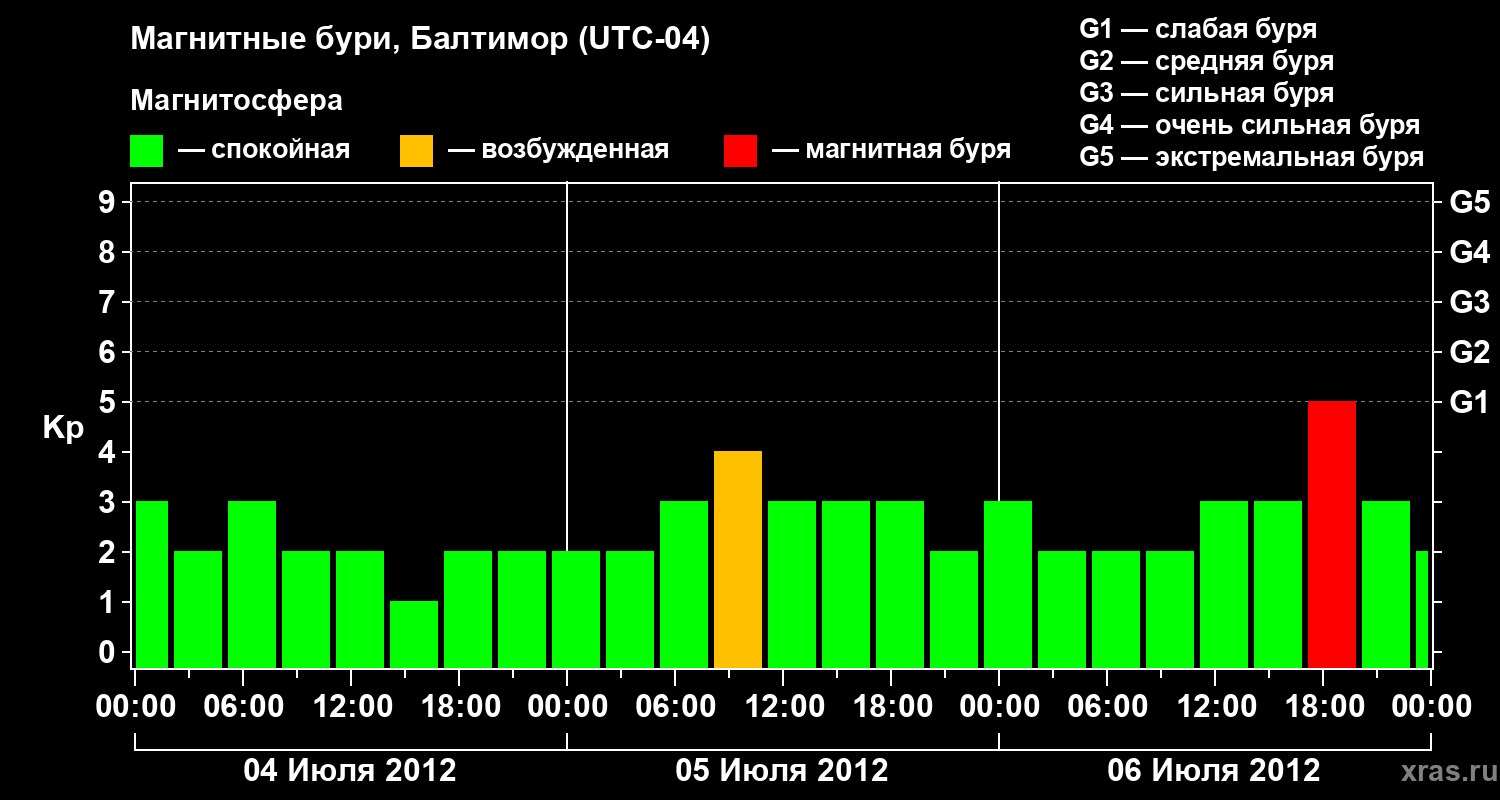This screenshot has width=1500, height=800.
Task: Click the green 'спокойная' legend square
Action: point(147,151)
